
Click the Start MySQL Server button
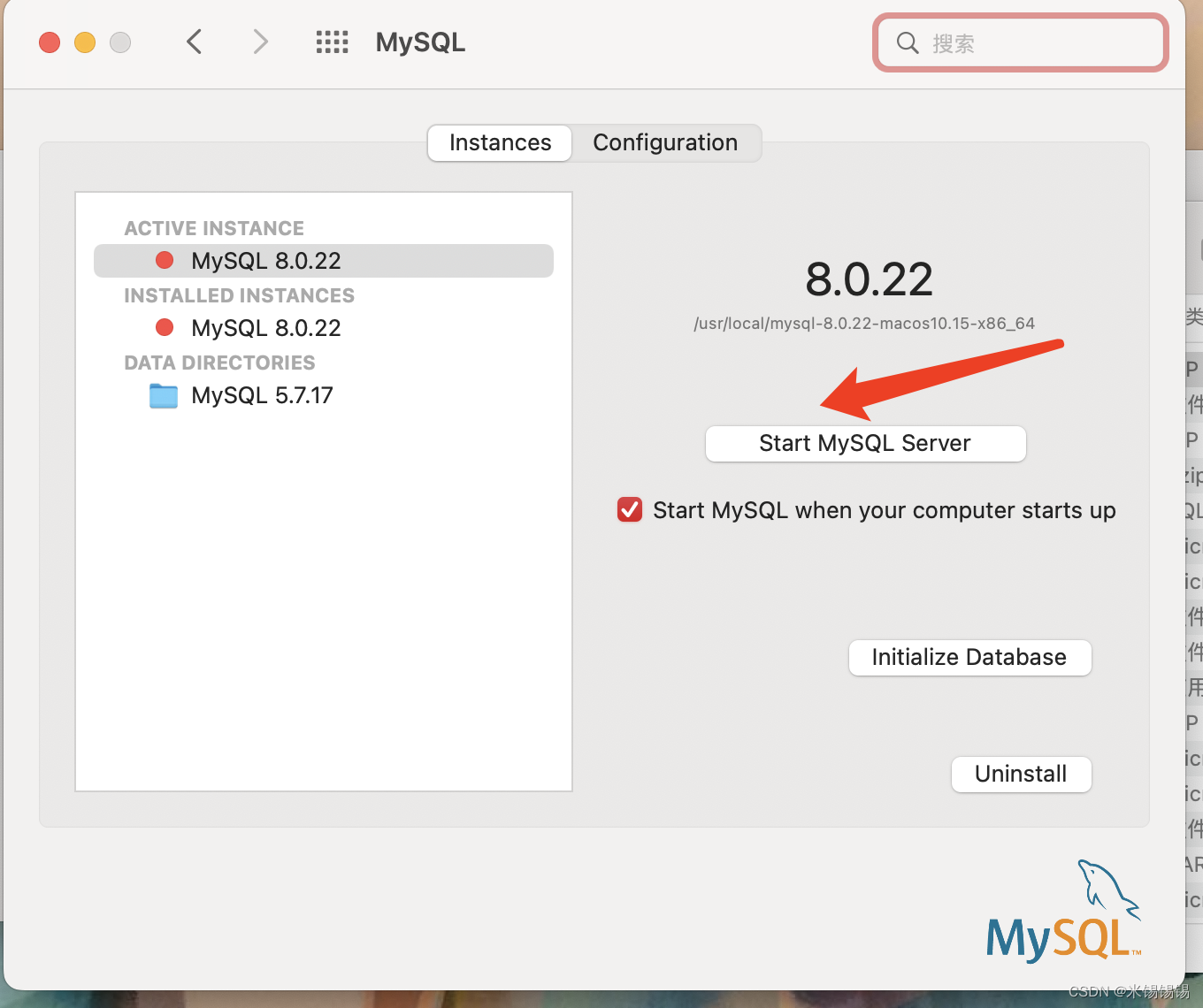click(x=864, y=443)
